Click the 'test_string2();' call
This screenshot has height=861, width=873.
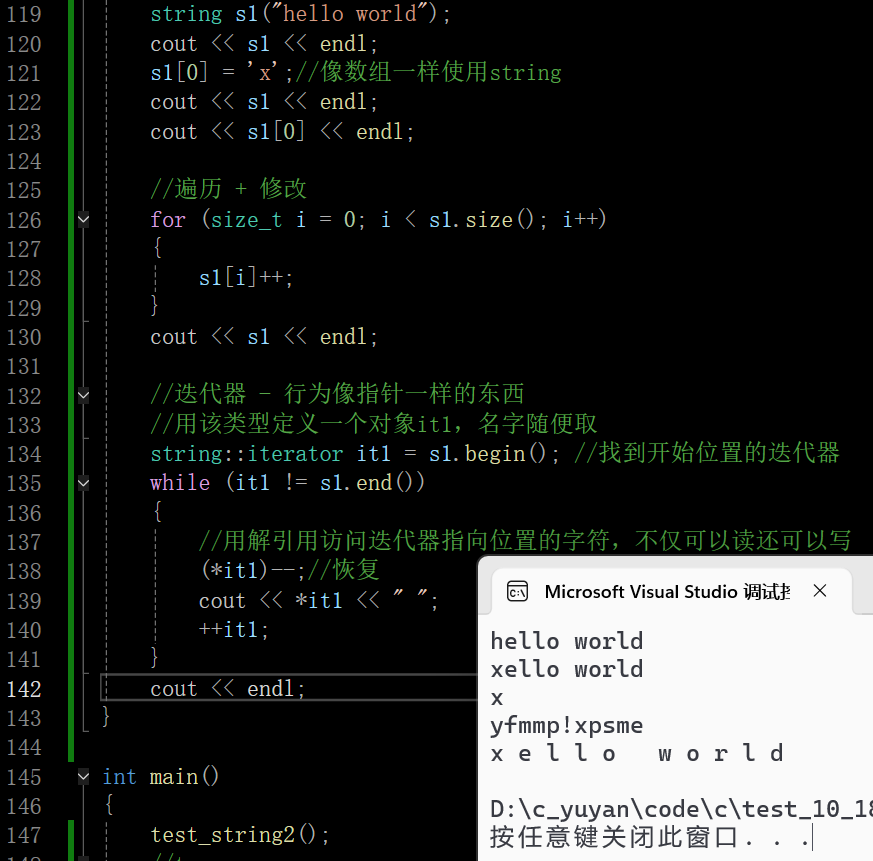point(240,835)
